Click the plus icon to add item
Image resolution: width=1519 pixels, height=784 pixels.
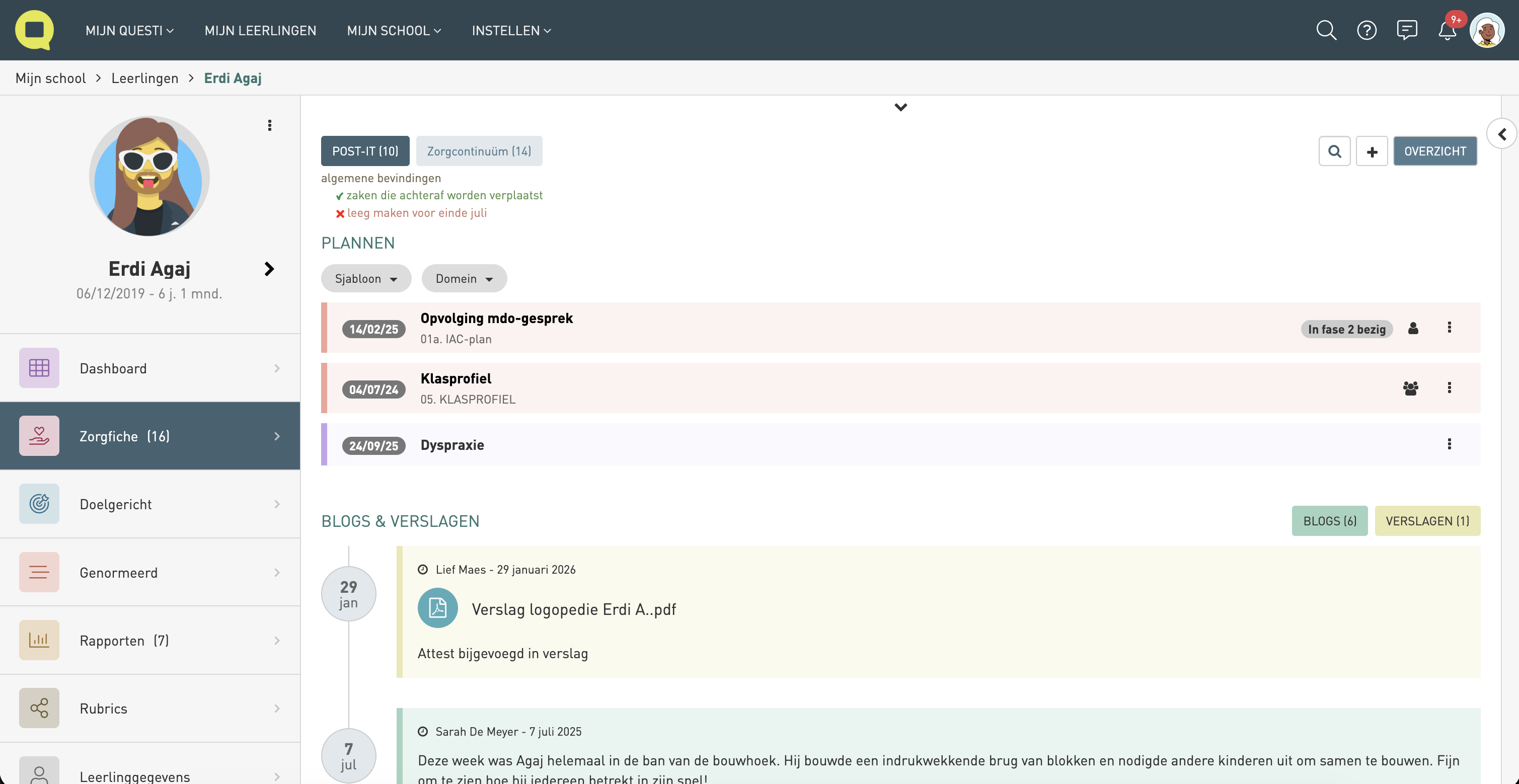(x=1372, y=151)
